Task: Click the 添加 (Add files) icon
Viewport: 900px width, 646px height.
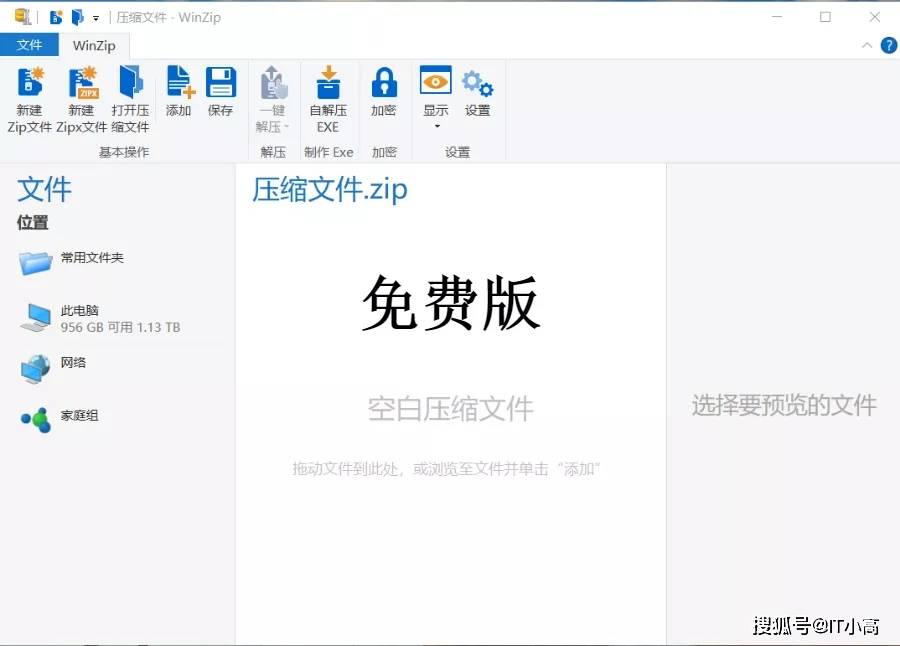Action: click(178, 90)
